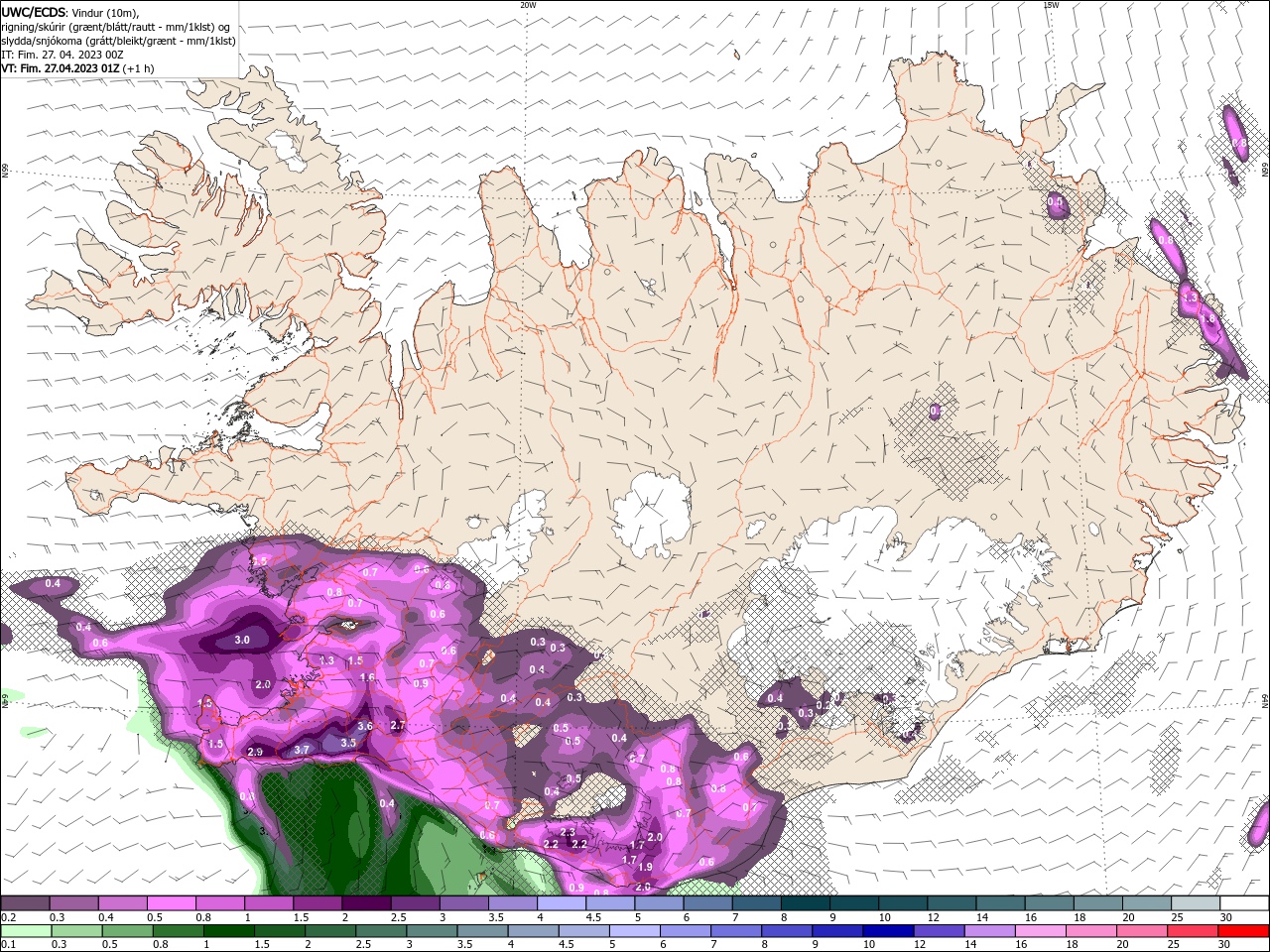Select the bottom-row darkest green swatch above 1

point(229,931)
